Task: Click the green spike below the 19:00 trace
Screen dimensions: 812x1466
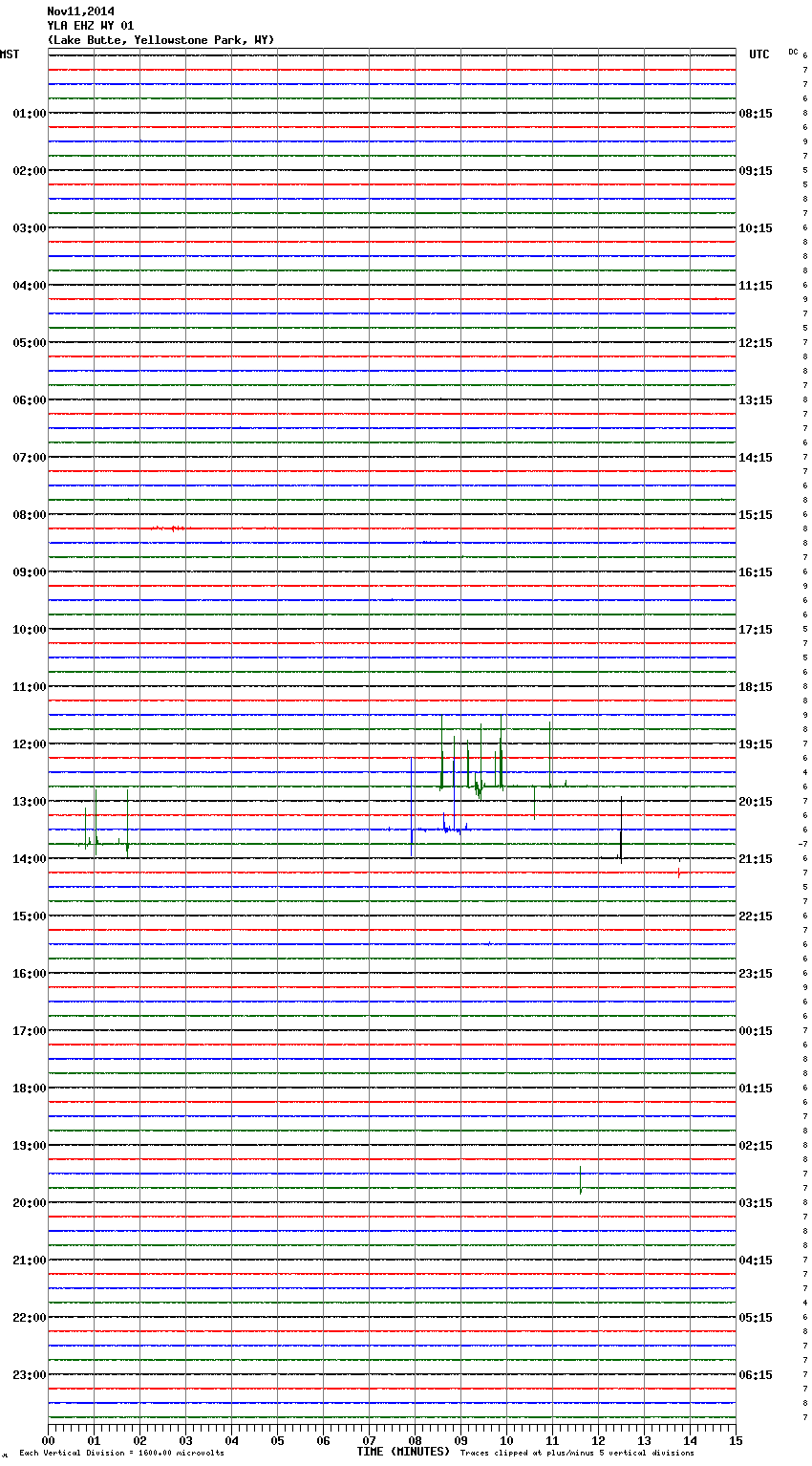Action: [580, 1180]
